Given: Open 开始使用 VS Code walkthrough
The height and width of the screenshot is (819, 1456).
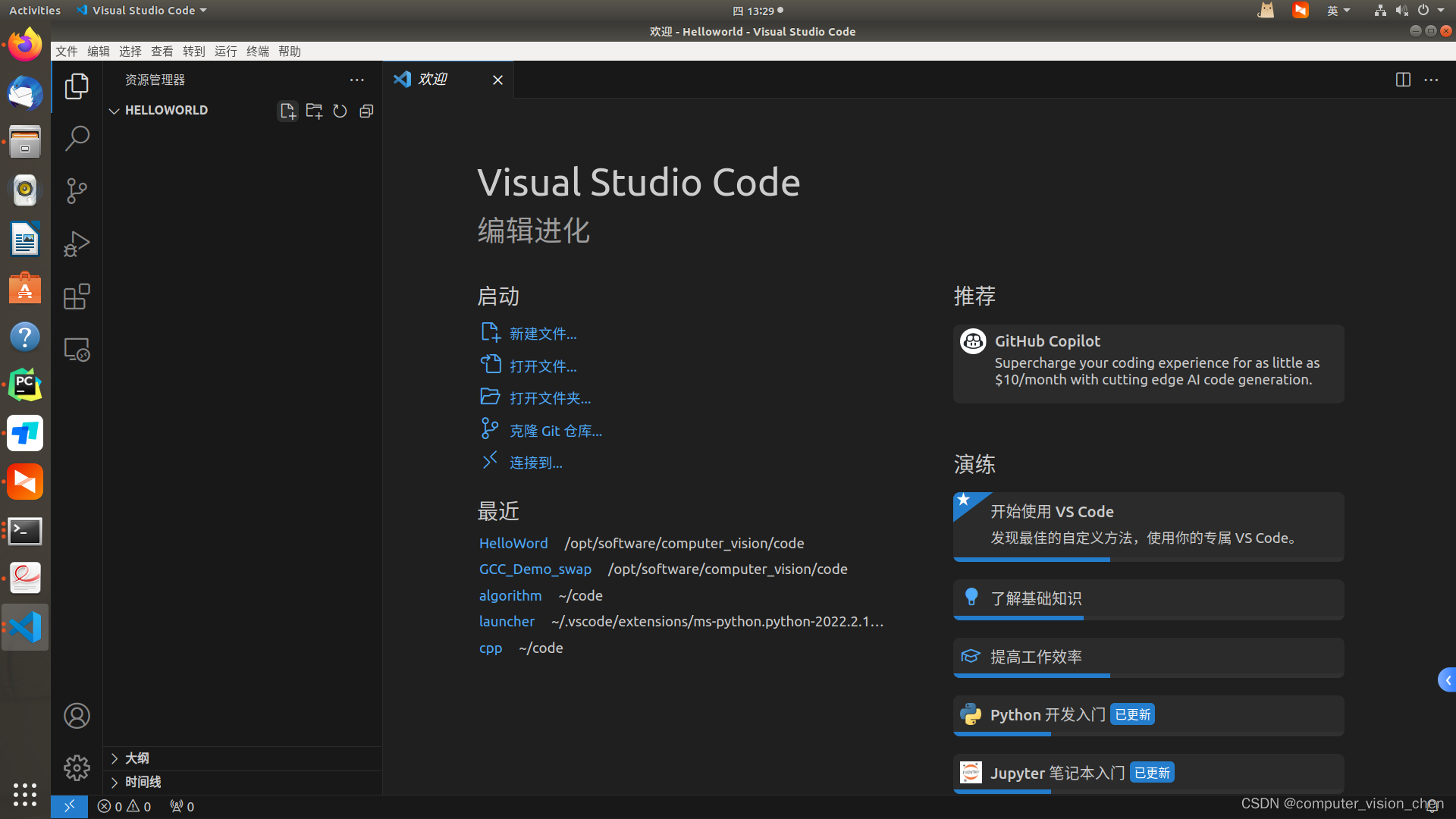Looking at the screenshot, I should pos(1148,526).
